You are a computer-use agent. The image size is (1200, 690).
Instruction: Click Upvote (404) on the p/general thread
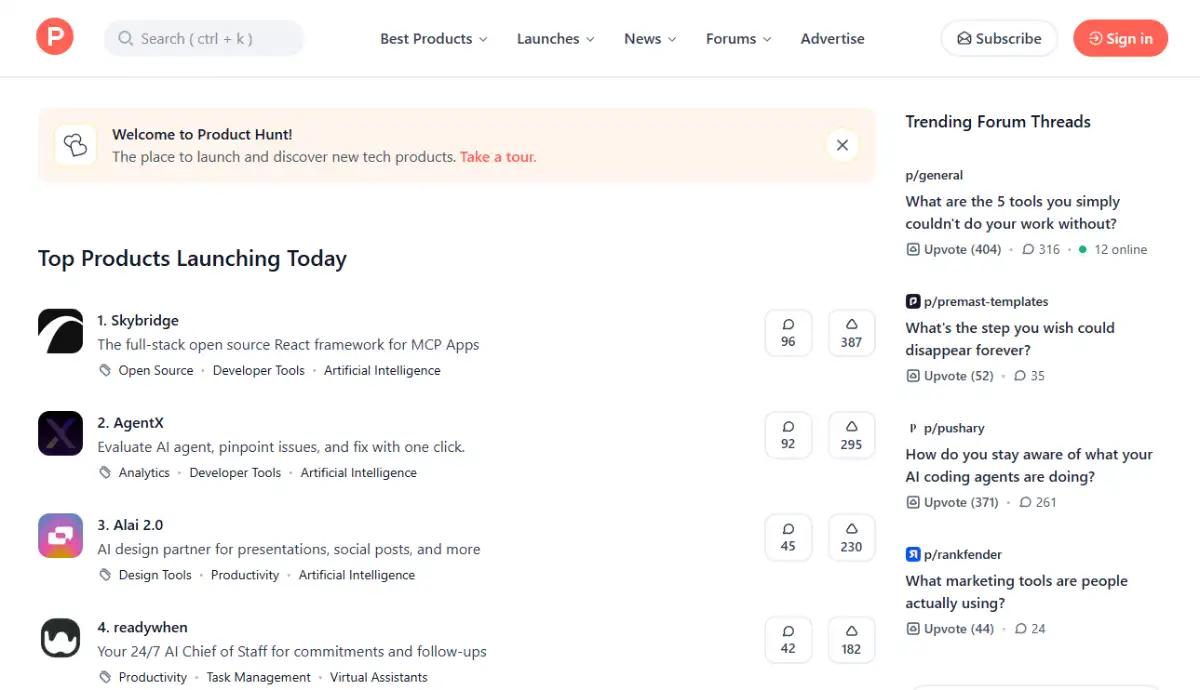(953, 249)
